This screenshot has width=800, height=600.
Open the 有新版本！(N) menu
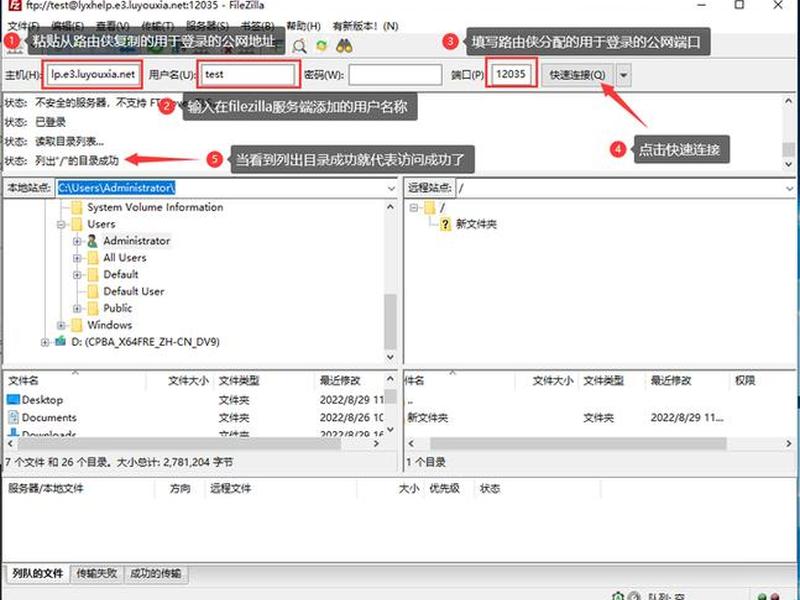[365, 26]
